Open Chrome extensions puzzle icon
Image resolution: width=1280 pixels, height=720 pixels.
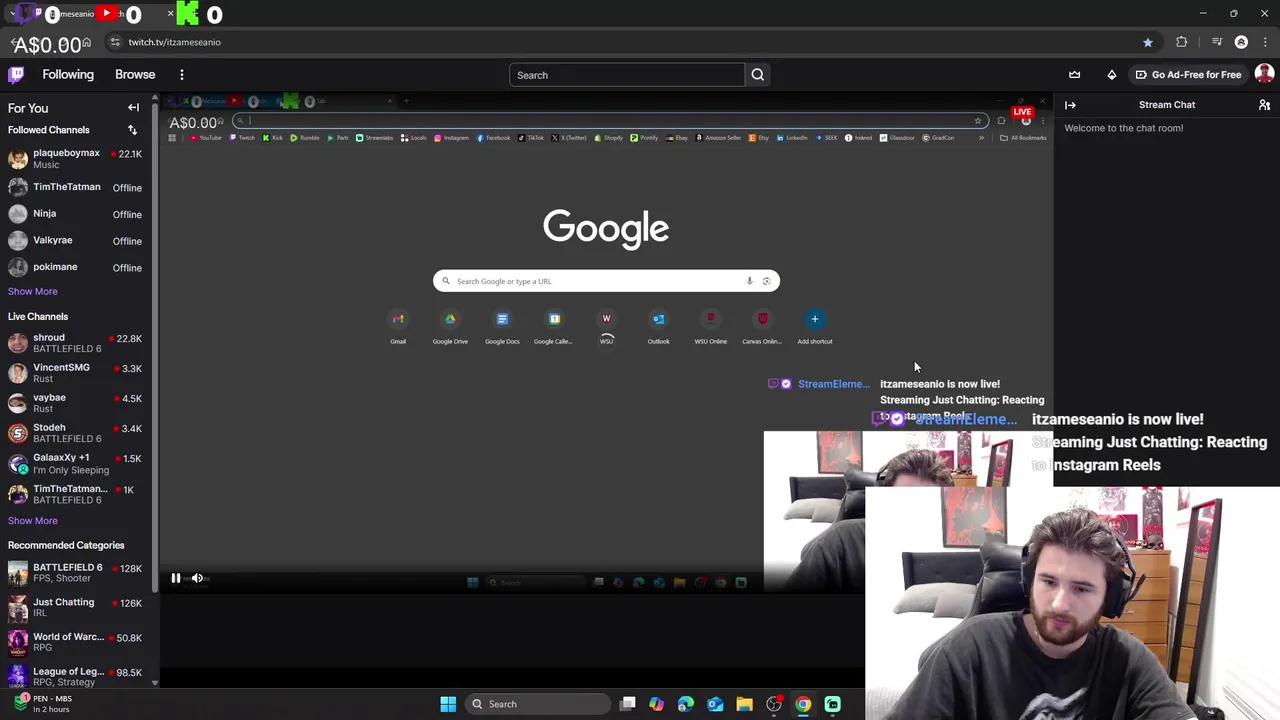pyautogui.click(x=1182, y=42)
